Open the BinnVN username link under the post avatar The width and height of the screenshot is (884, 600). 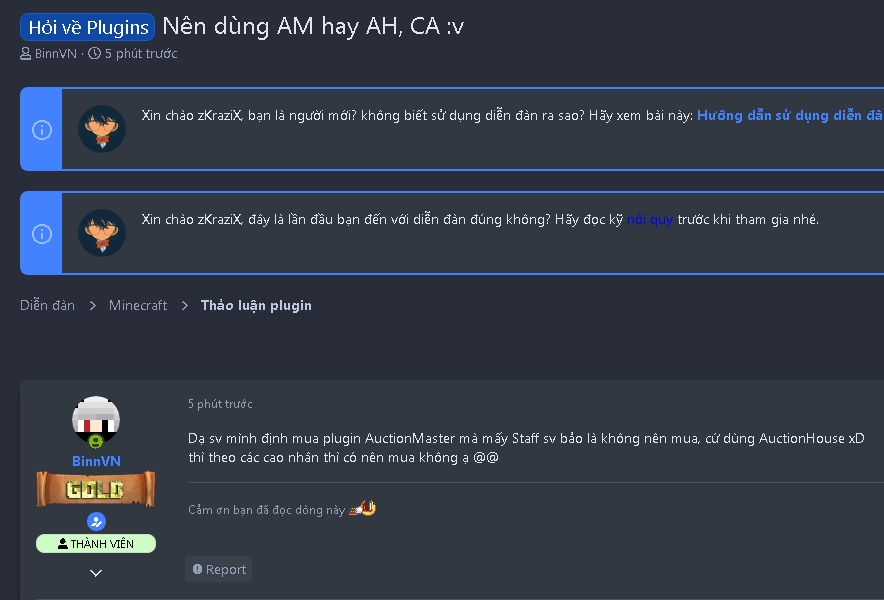96,461
